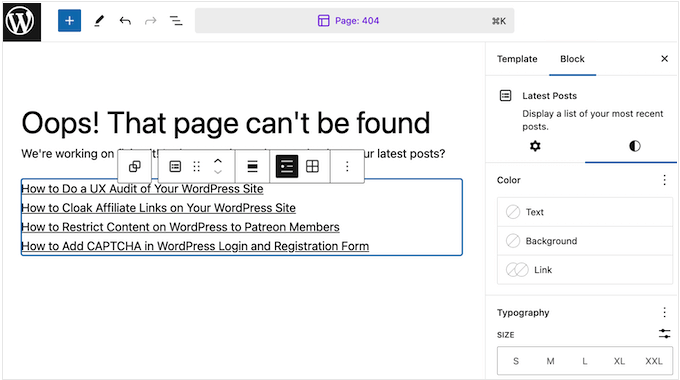This screenshot has height=380, width=680.
Task: Open 'How to Restrict Content' Patreon post link
Action: pos(180,227)
